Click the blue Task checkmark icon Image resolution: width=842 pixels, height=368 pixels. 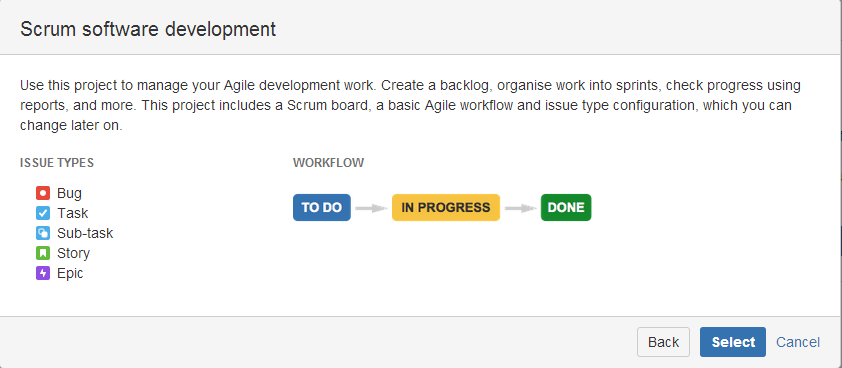tap(43, 213)
